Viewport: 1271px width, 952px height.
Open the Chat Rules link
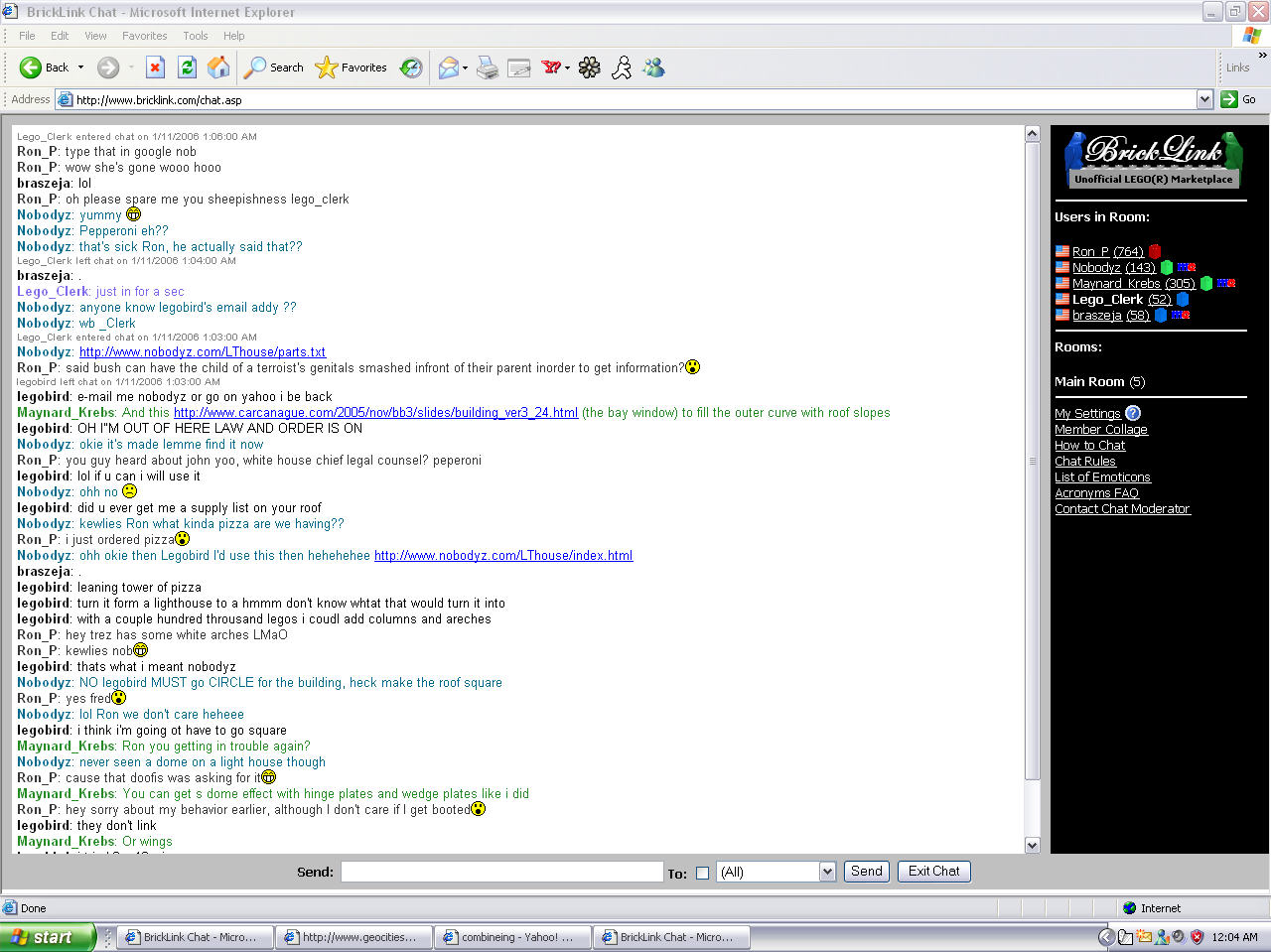click(1085, 461)
